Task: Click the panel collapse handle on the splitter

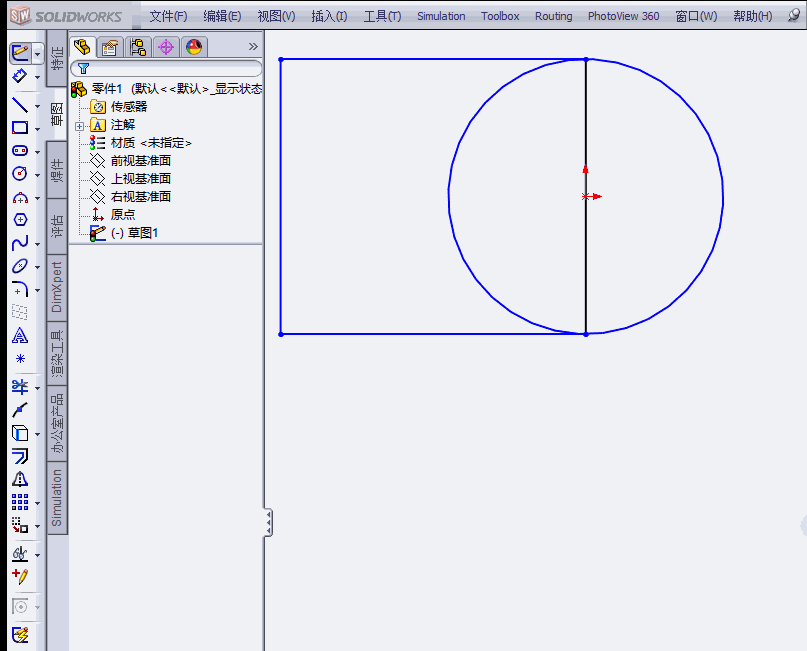Action: [x=268, y=523]
